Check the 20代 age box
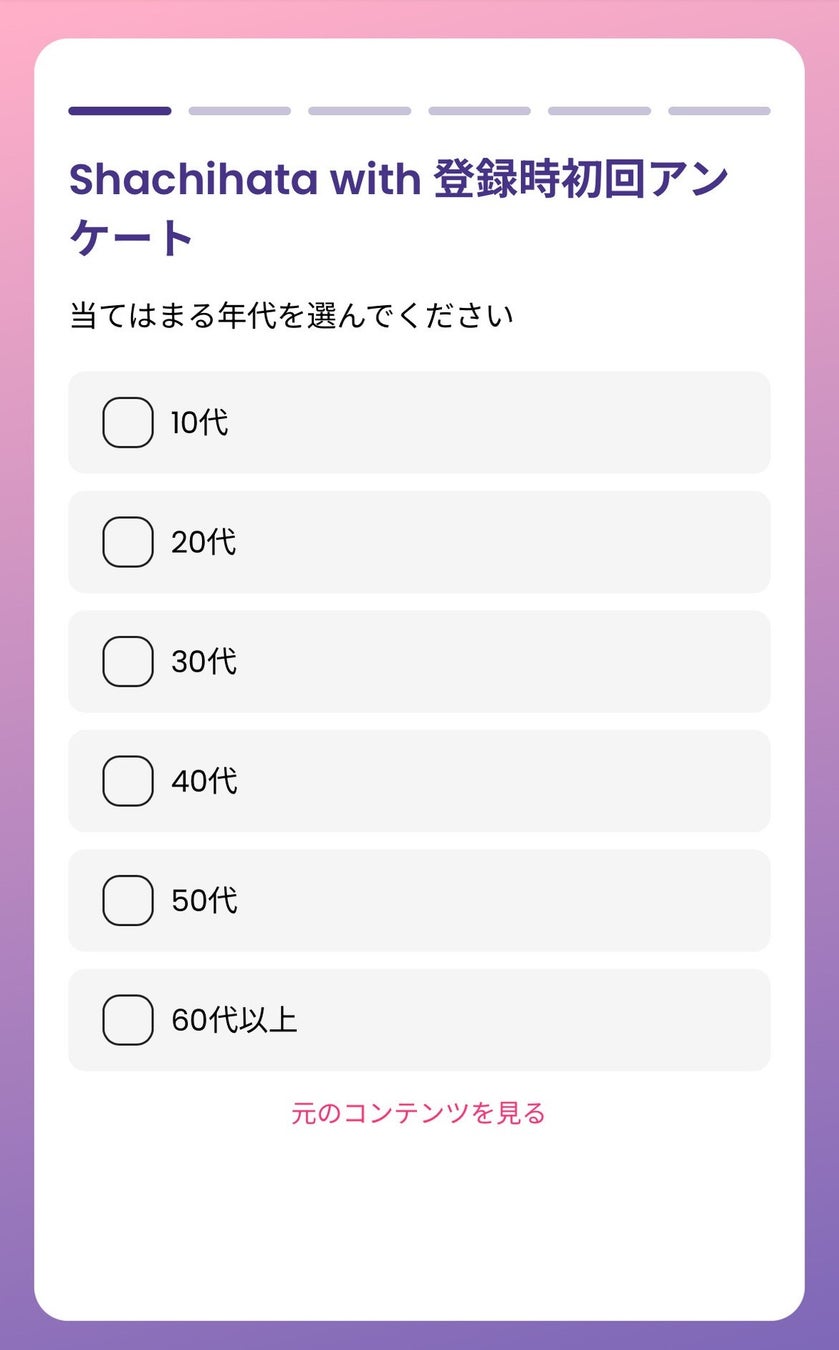 (128, 542)
